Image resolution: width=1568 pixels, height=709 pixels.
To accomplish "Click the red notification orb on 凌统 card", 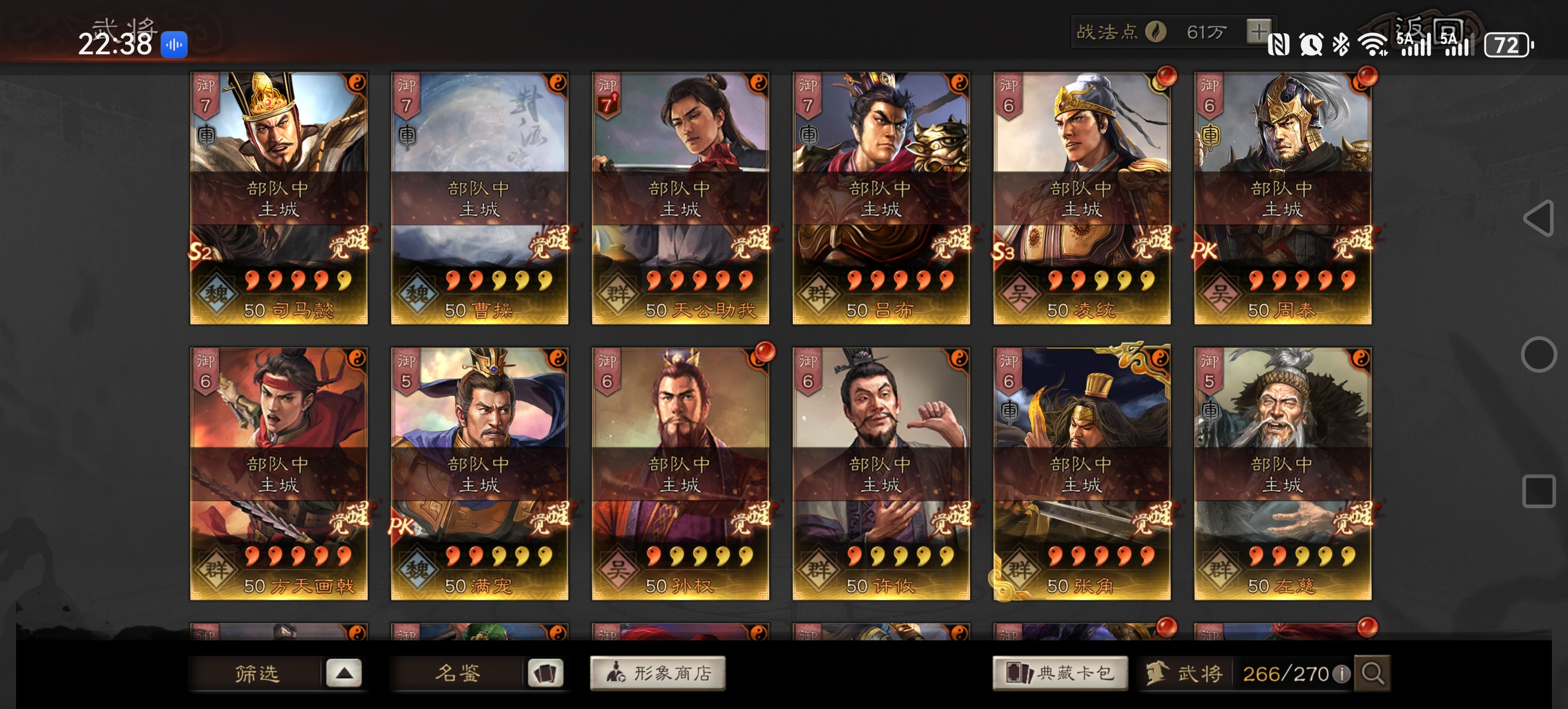I will click(x=1166, y=76).
